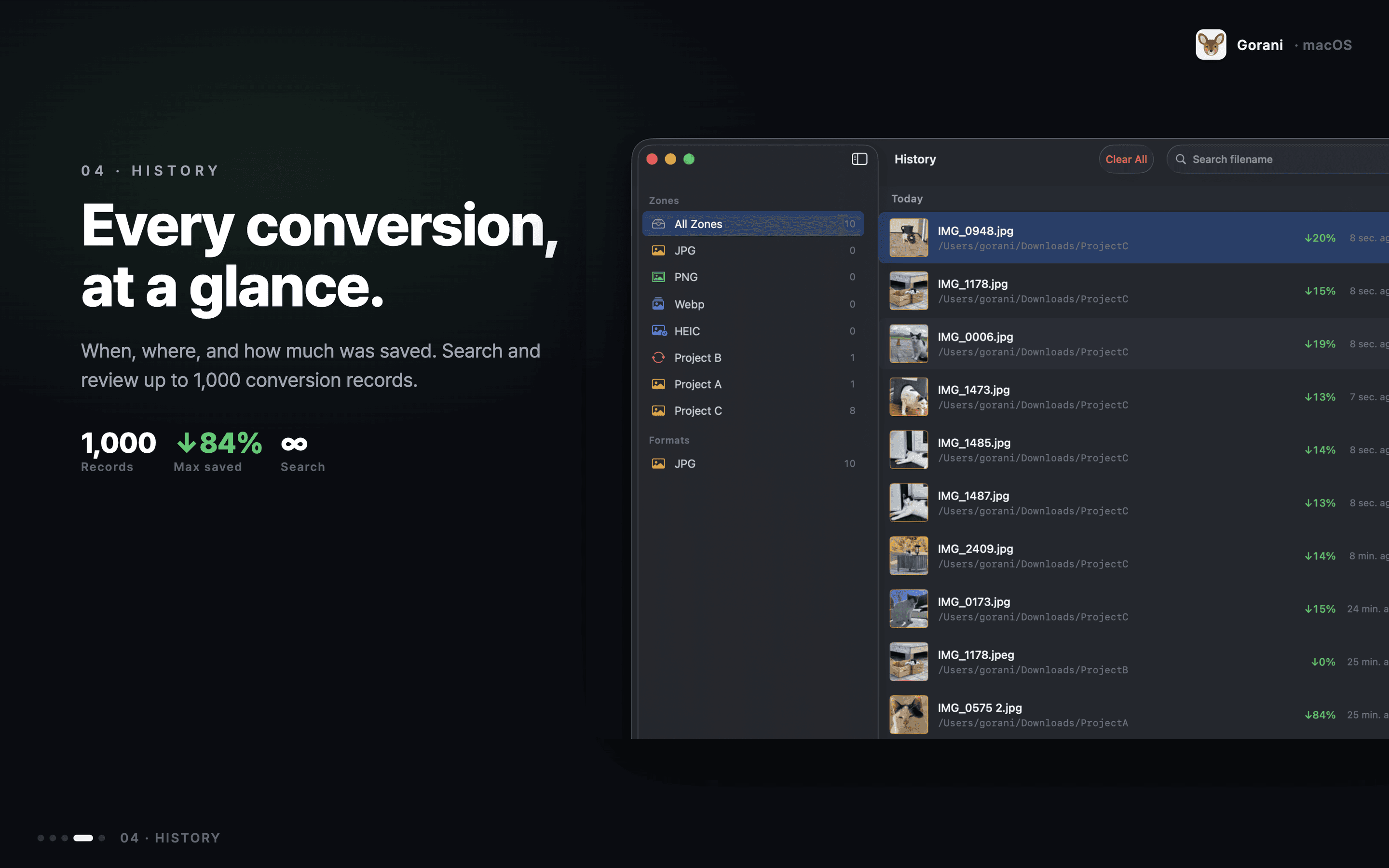The height and width of the screenshot is (868, 1389).
Task: Click the Gorani deer app logo
Action: (1211, 45)
